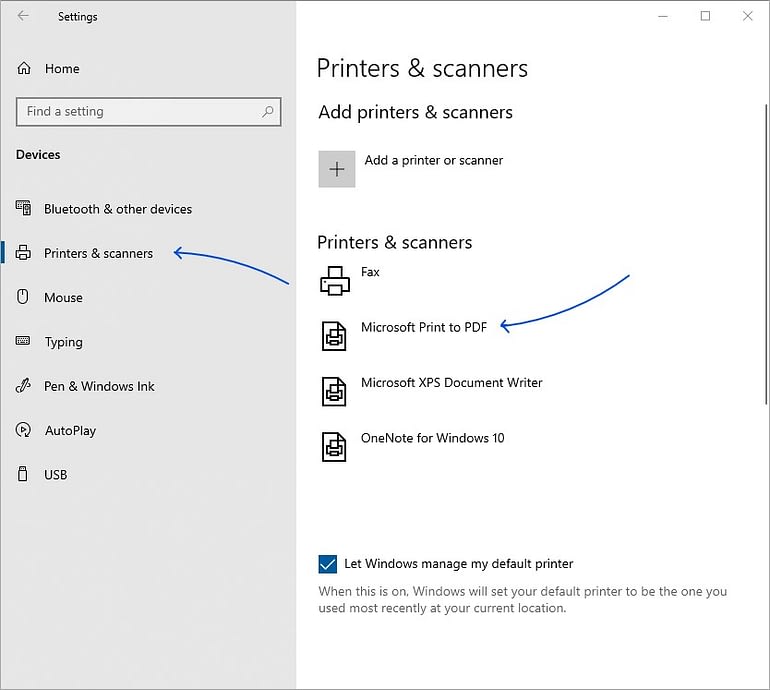The height and width of the screenshot is (690, 770).
Task: Click the plus button to add printer
Action: [x=337, y=169]
